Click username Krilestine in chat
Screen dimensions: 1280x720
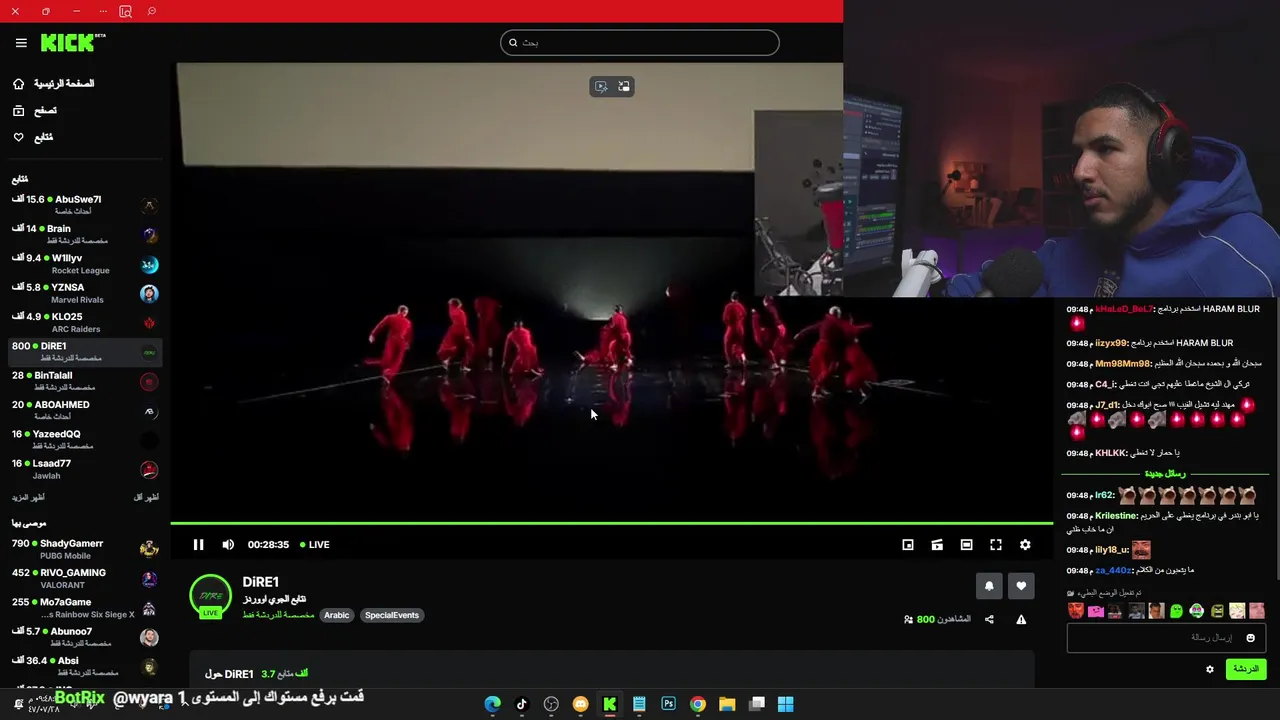click(x=1116, y=516)
